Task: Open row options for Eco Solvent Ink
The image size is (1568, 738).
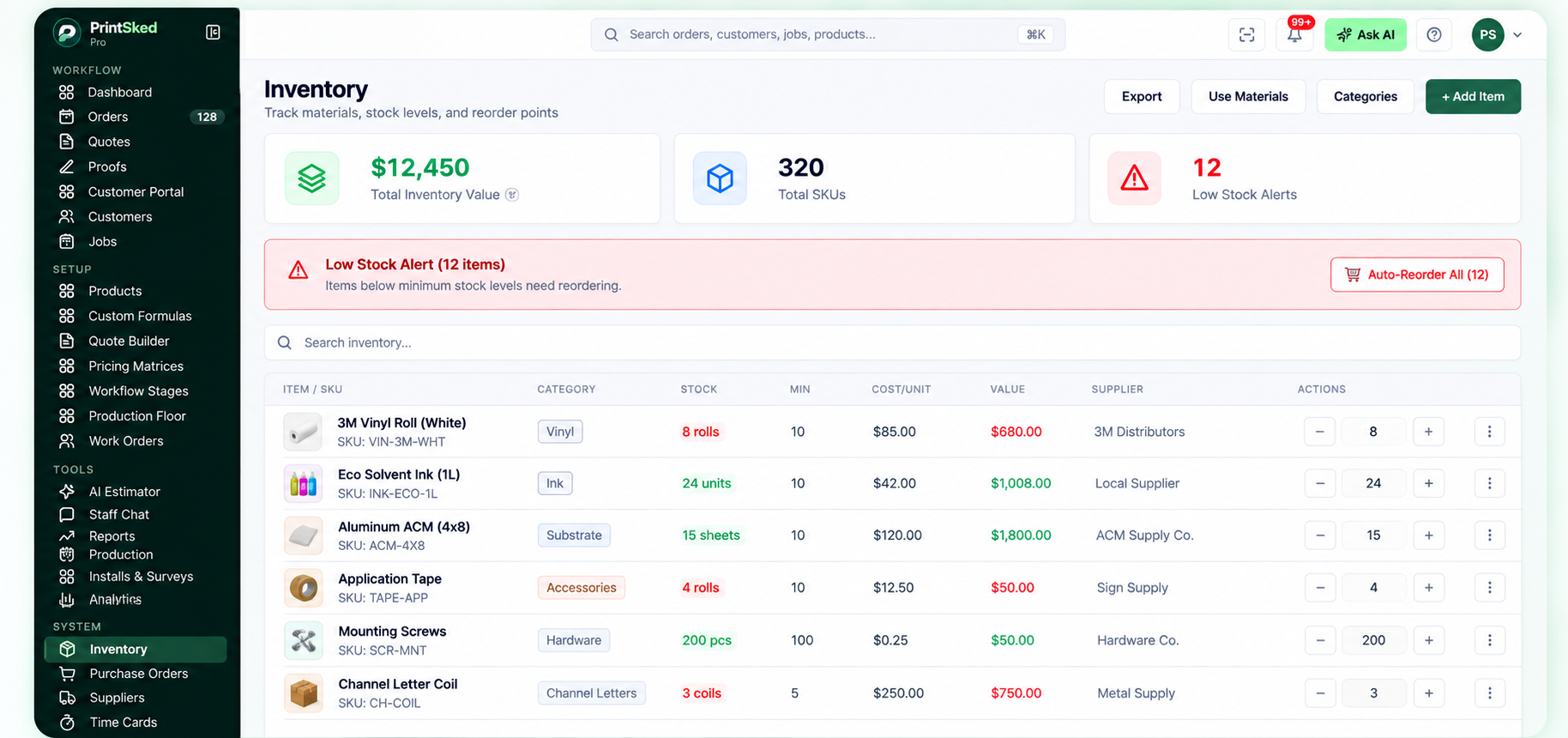Action: pos(1489,484)
